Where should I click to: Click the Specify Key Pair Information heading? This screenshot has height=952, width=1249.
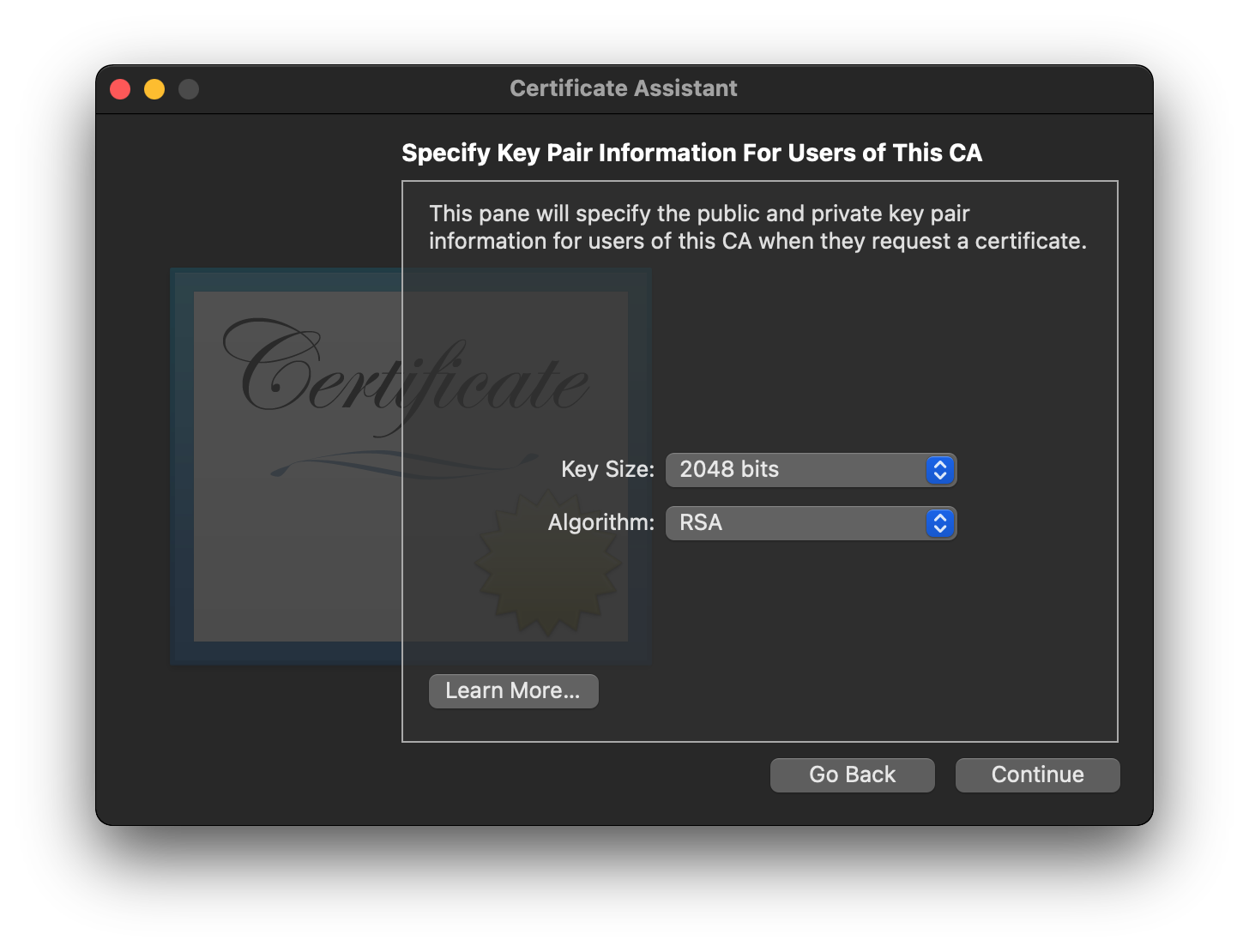click(x=691, y=153)
